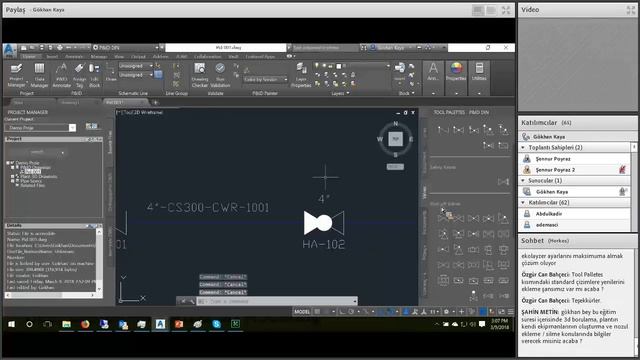Click the ViewCube TOP face
This screenshot has width=640, height=360.
(395, 139)
